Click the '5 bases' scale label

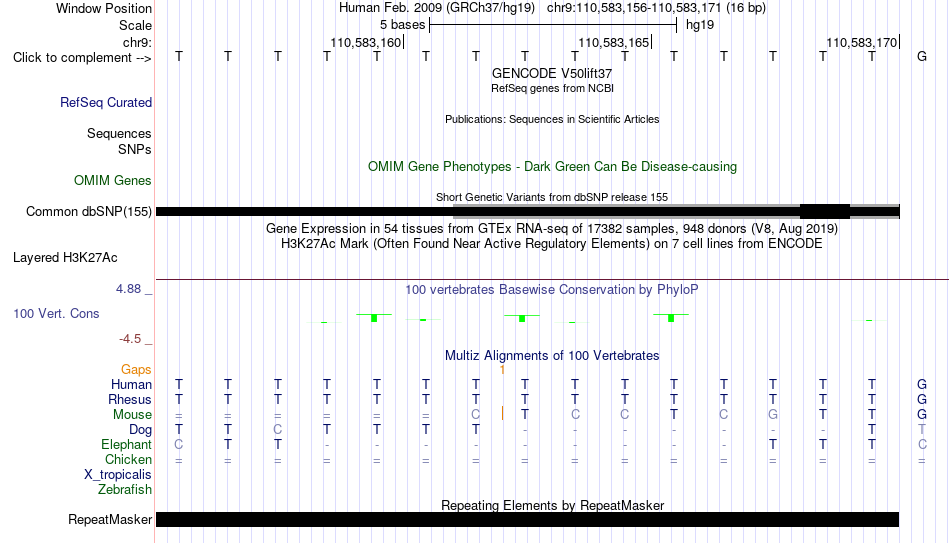point(402,25)
